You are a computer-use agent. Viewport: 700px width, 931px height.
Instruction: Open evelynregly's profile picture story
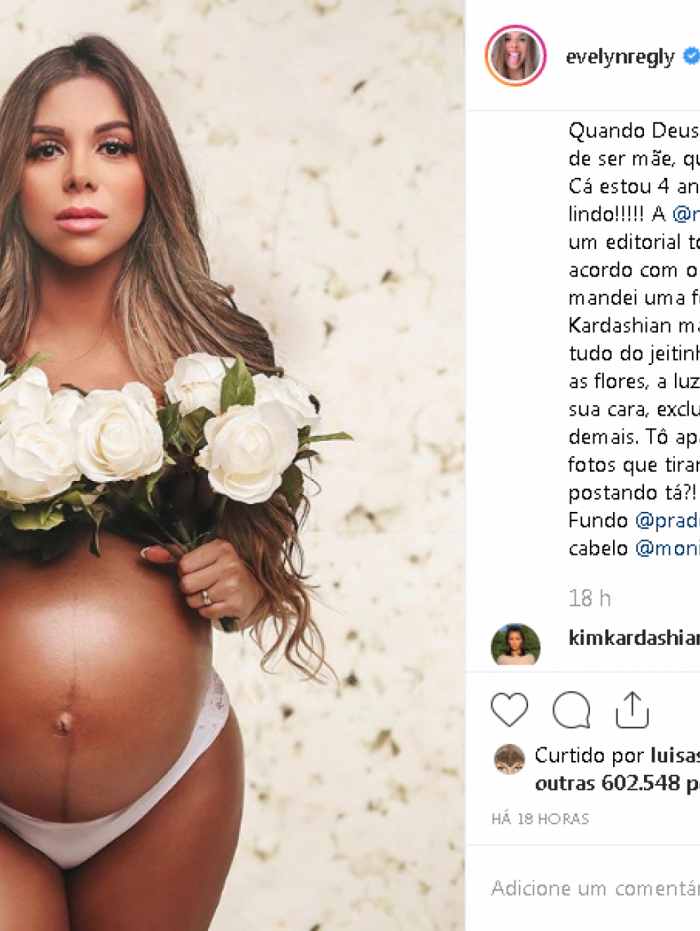point(515,56)
